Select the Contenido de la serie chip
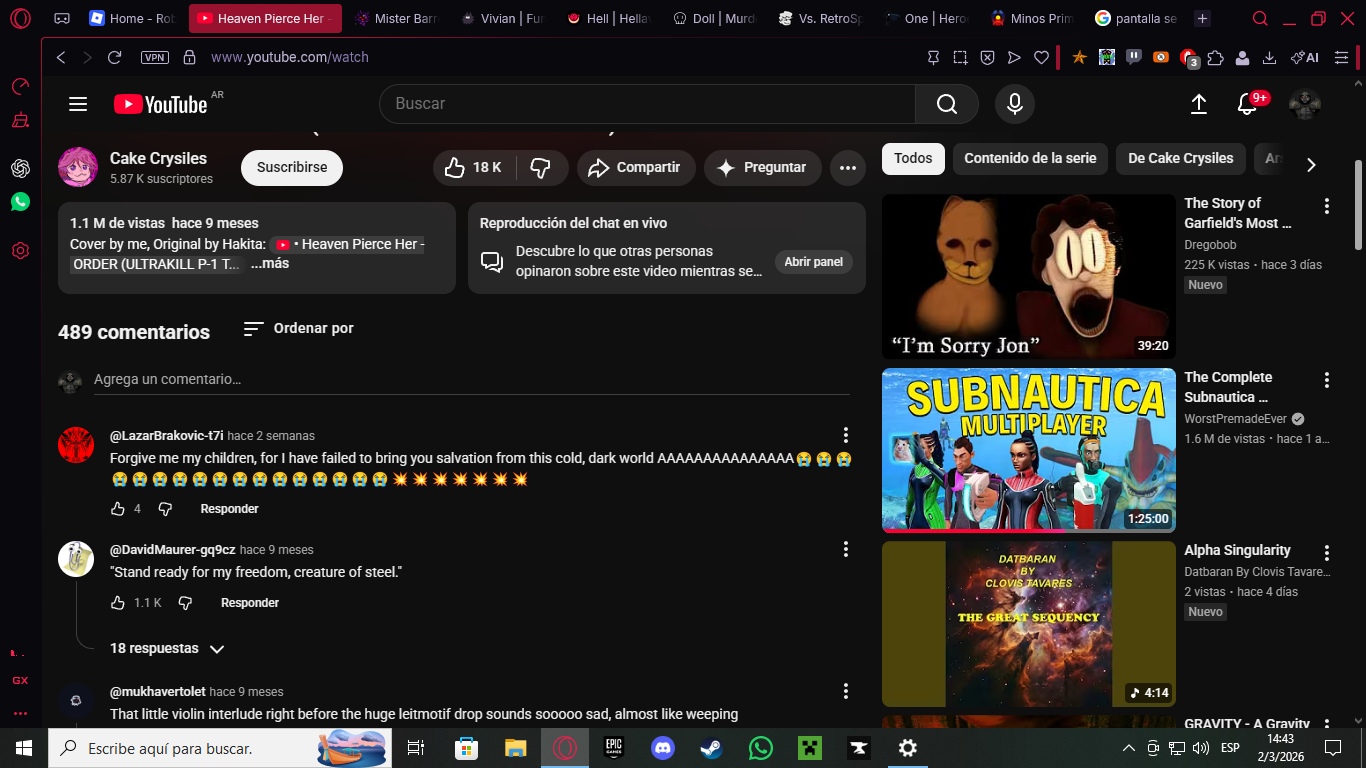The width and height of the screenshot is (1366, 768). pos(1030,158)
